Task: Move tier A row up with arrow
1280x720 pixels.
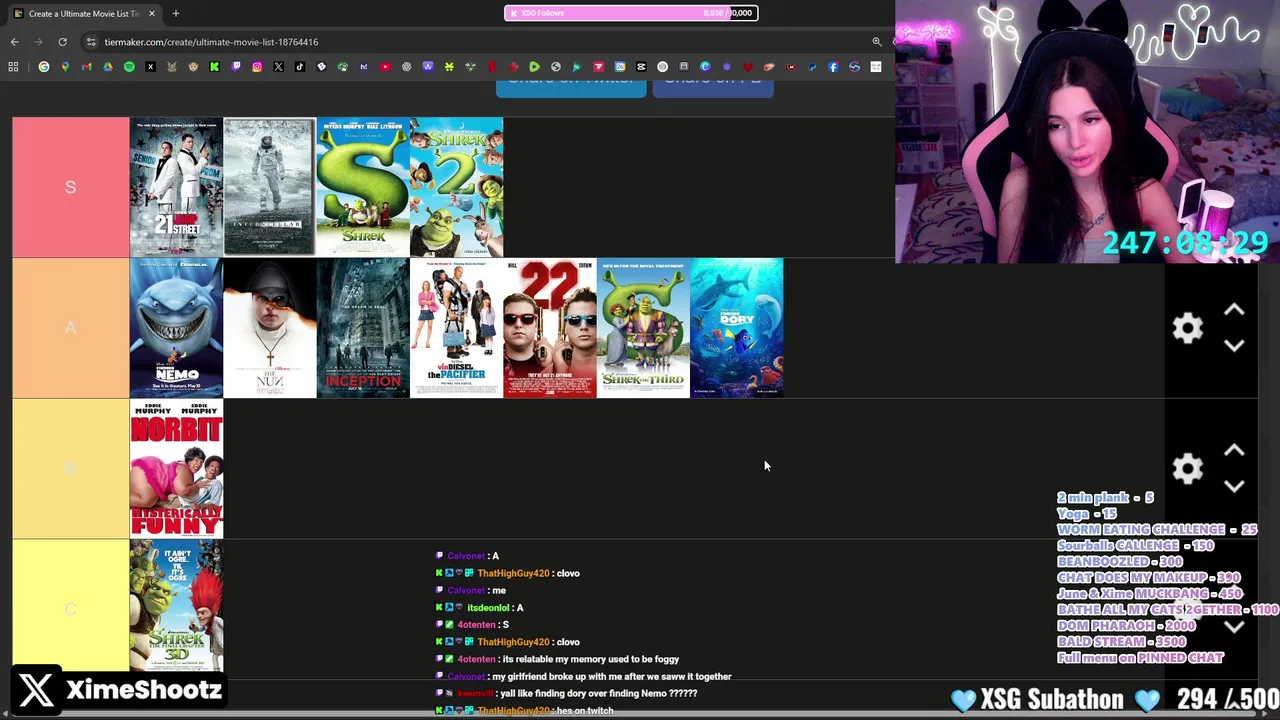Action: click(1234, 311)
